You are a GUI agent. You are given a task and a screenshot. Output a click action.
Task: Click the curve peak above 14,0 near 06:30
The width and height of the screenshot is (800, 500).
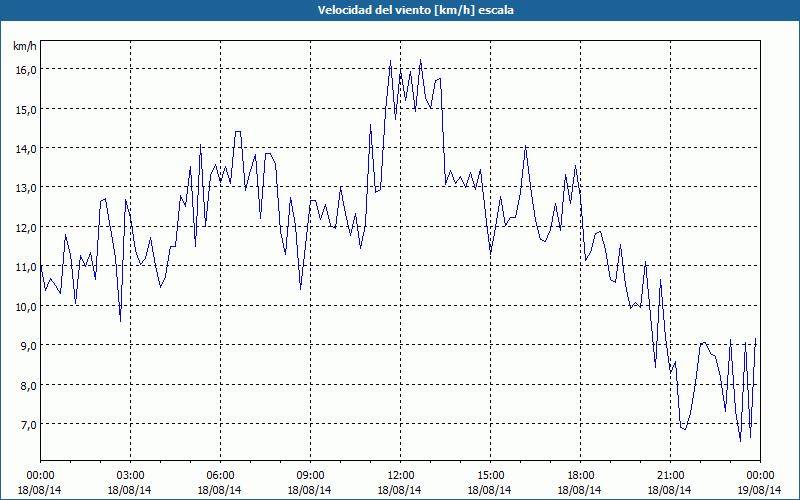point(238,132)
